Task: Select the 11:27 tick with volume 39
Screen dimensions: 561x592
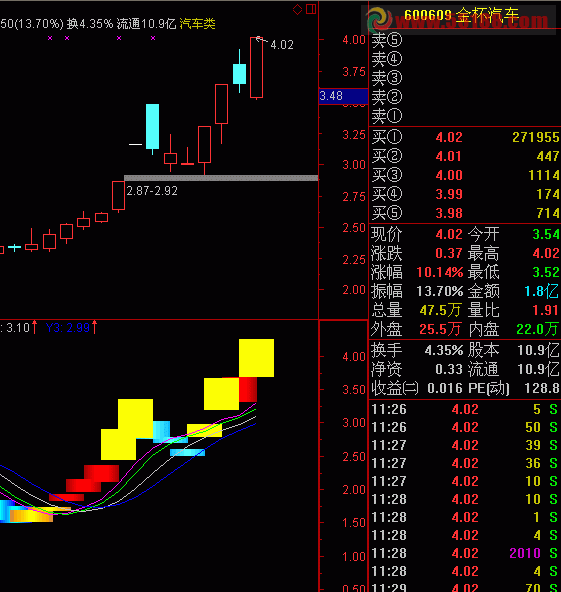Action: point(465,445)
